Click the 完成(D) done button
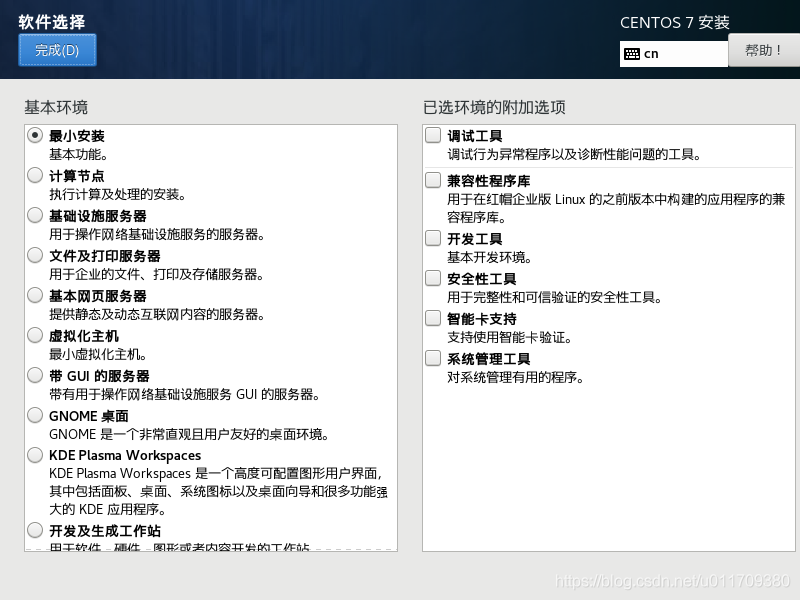Viewport: 800px width, 600px height. 57,50
